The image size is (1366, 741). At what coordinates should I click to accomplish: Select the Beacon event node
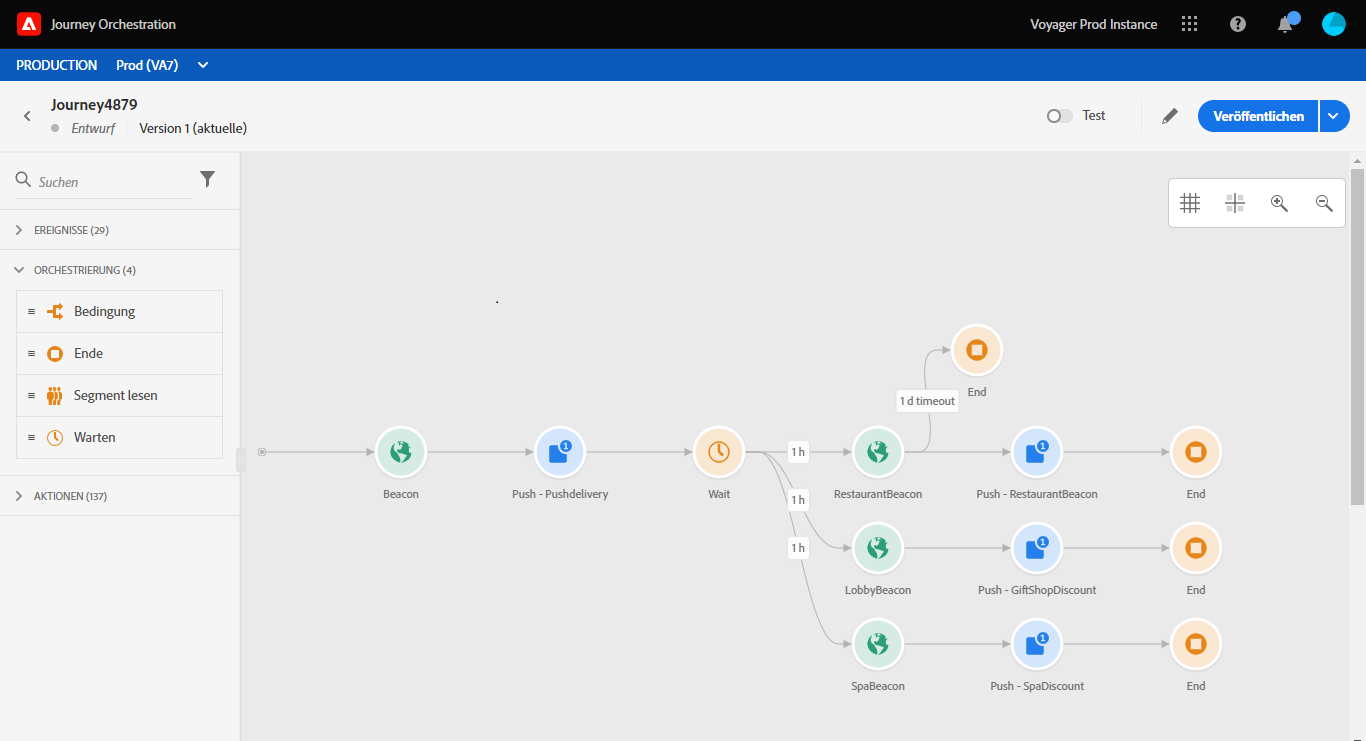401,452
